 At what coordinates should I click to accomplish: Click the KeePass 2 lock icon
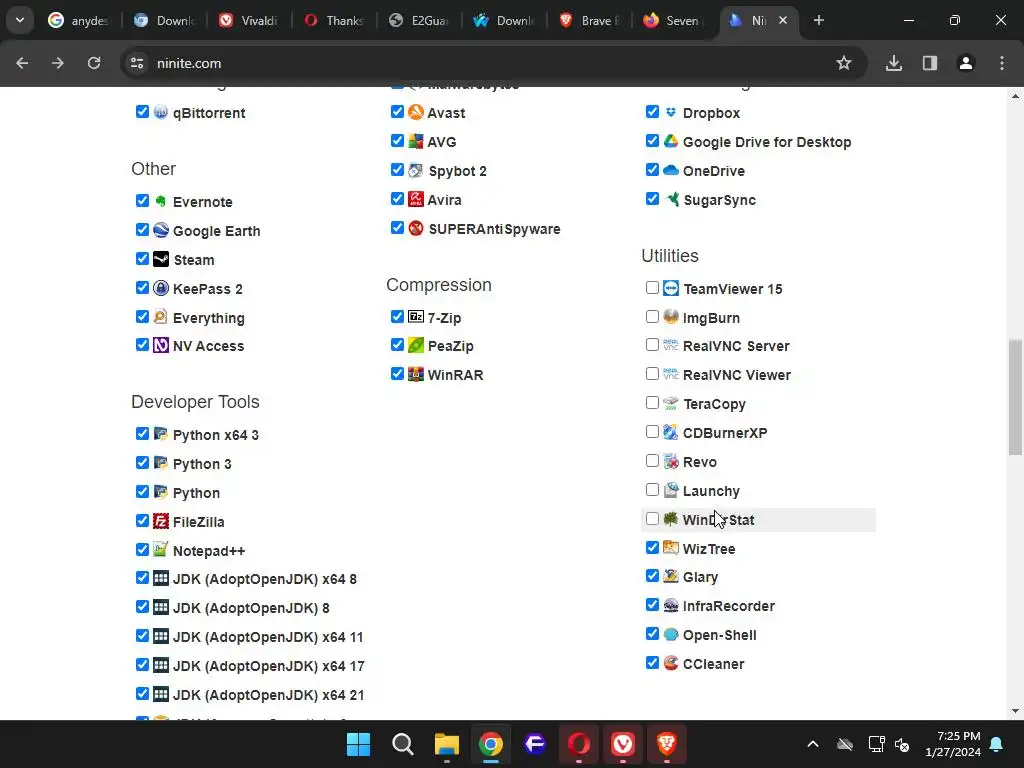pyautogui.click(x=161, y=288)
